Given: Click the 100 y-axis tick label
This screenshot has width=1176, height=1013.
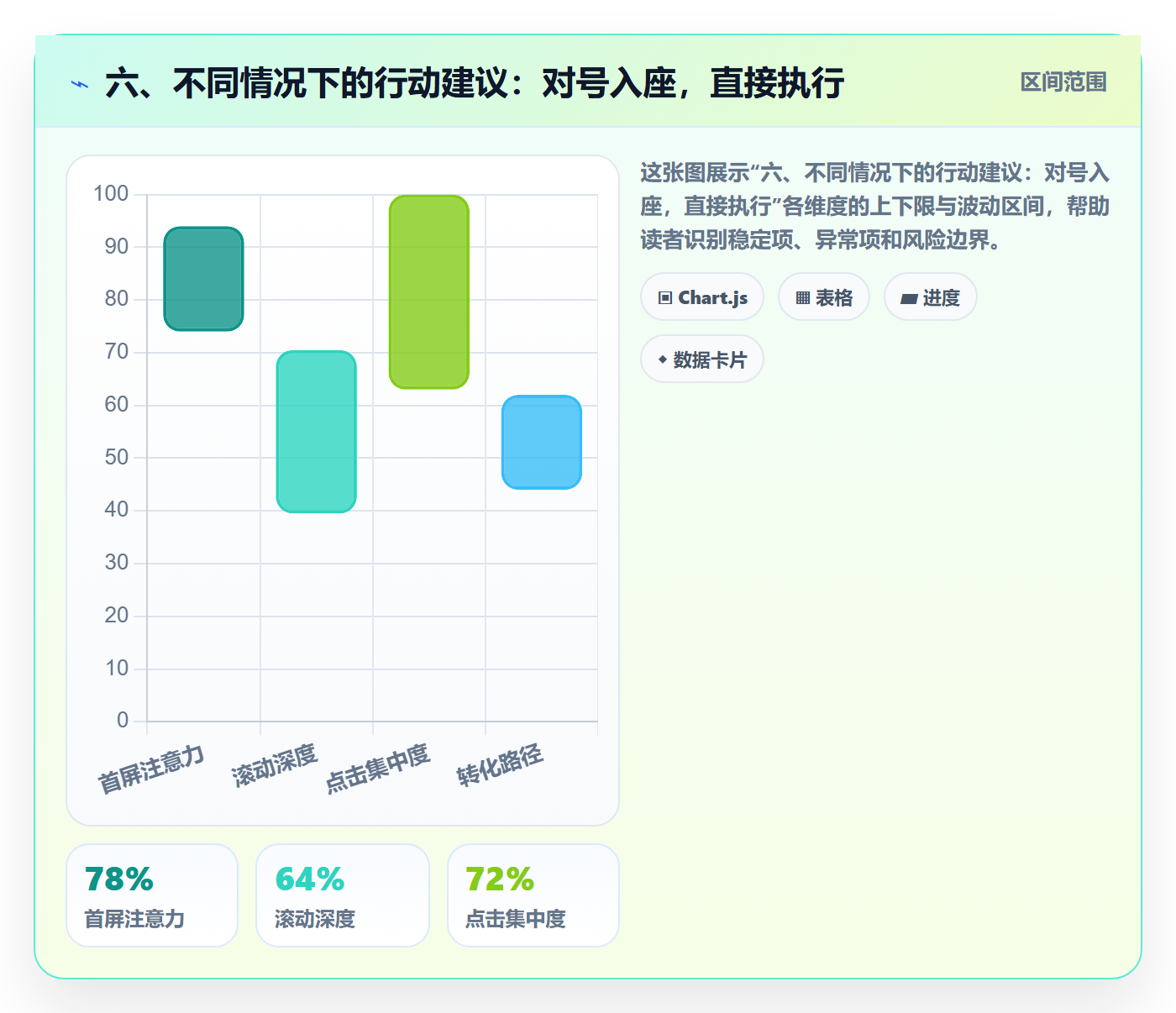Looking at the screenshot, I should pos(111,194).
